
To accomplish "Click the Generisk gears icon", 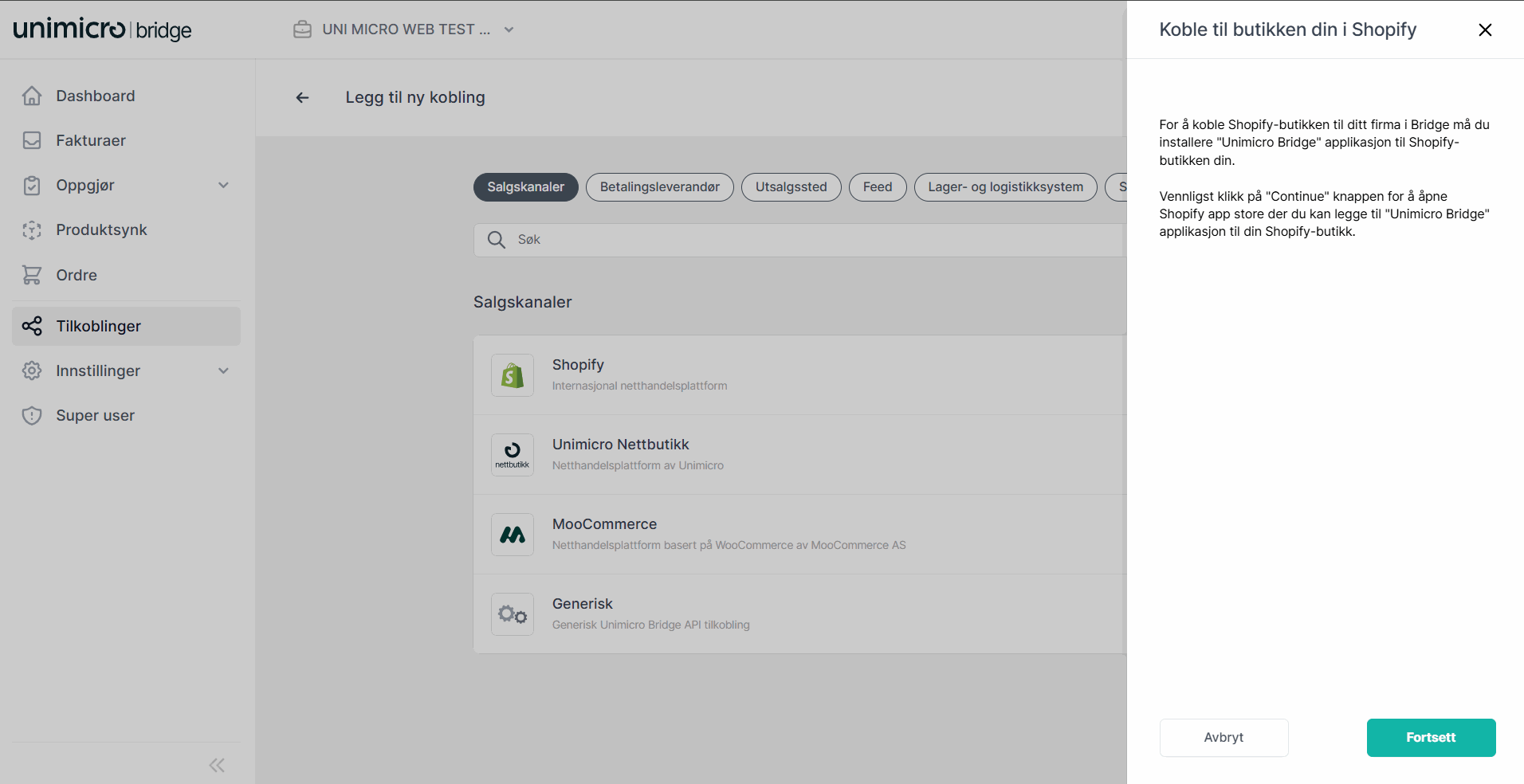I will point(512,613).
